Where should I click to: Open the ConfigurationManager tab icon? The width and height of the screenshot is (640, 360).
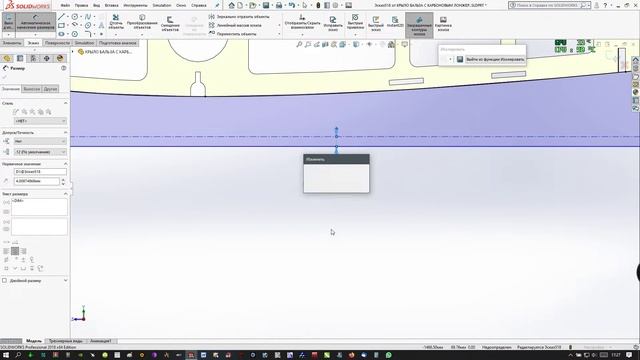click(33, 58)
